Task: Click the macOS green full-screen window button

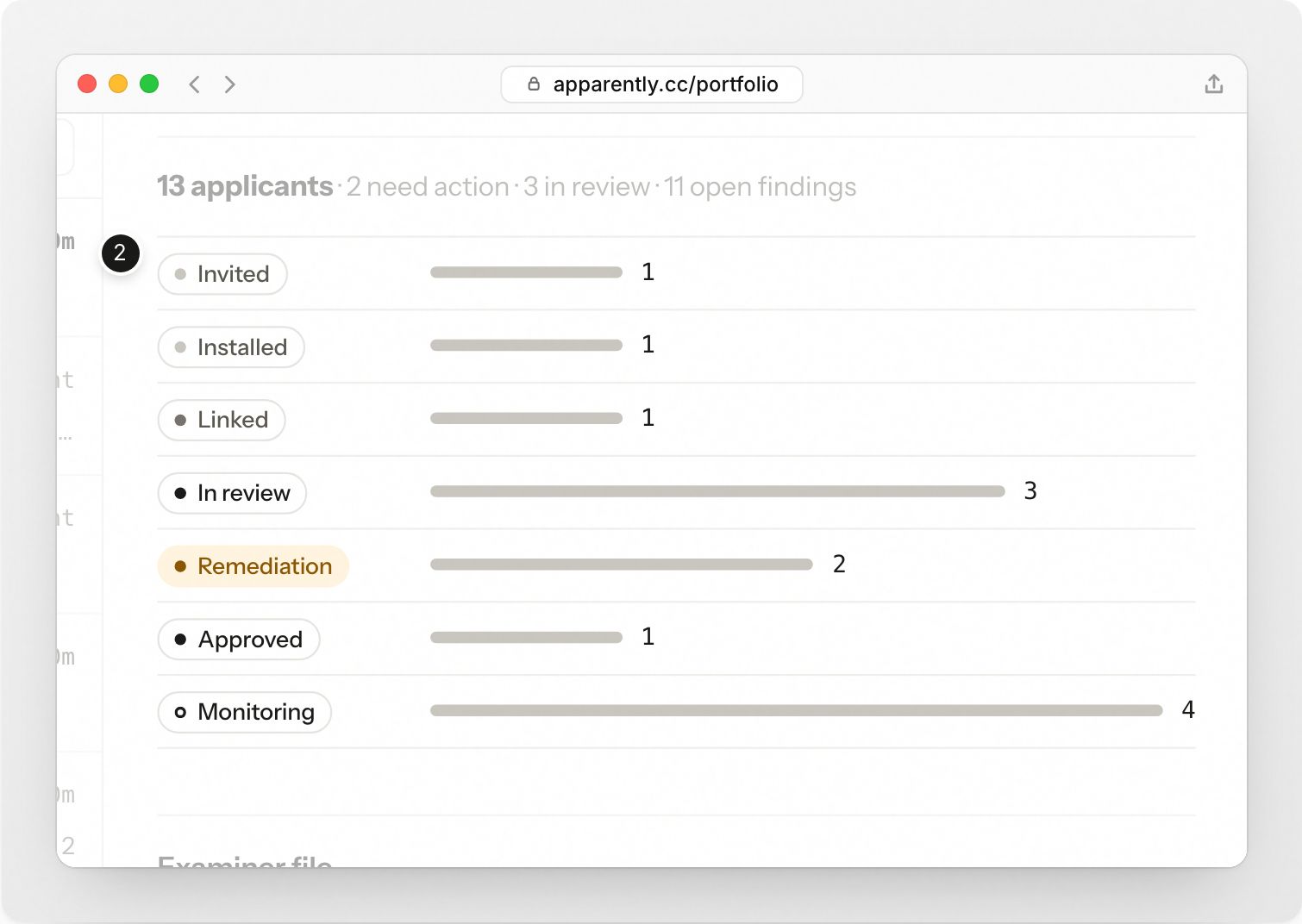Action: click(x=149, y=84)
